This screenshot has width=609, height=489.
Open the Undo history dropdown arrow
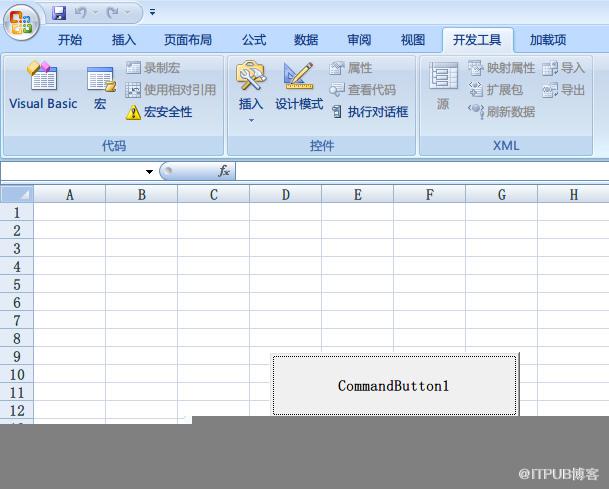coord(95,12)
